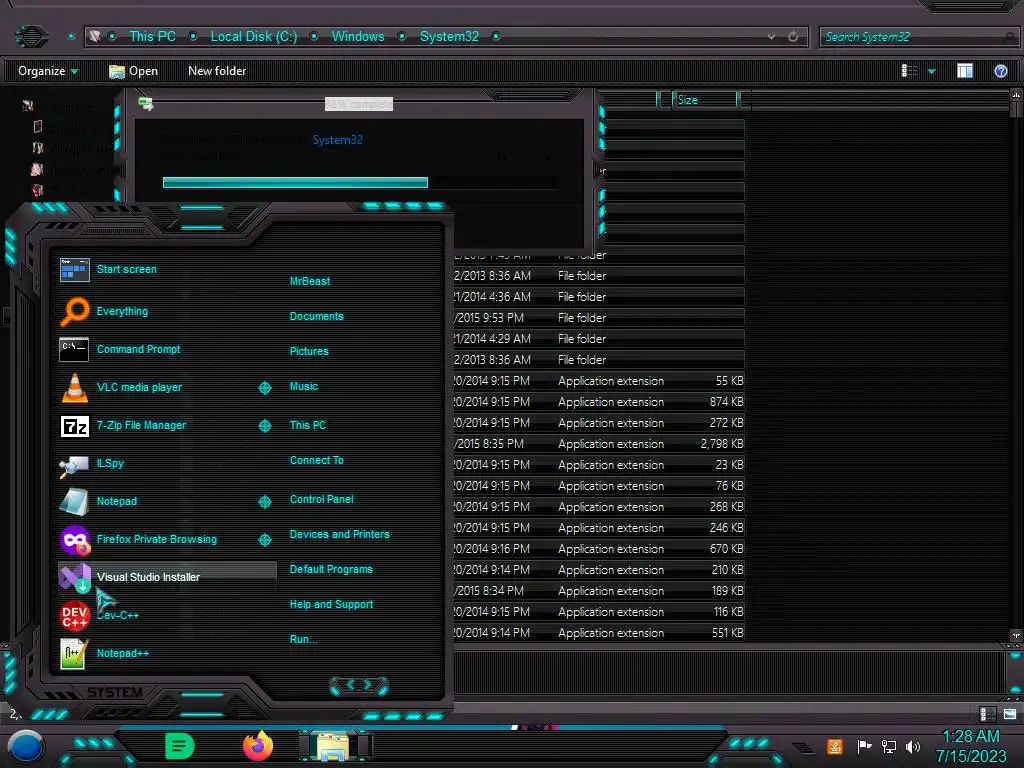Expand the Windows breadcrumb separator
1024x768 pixels.
402,37
